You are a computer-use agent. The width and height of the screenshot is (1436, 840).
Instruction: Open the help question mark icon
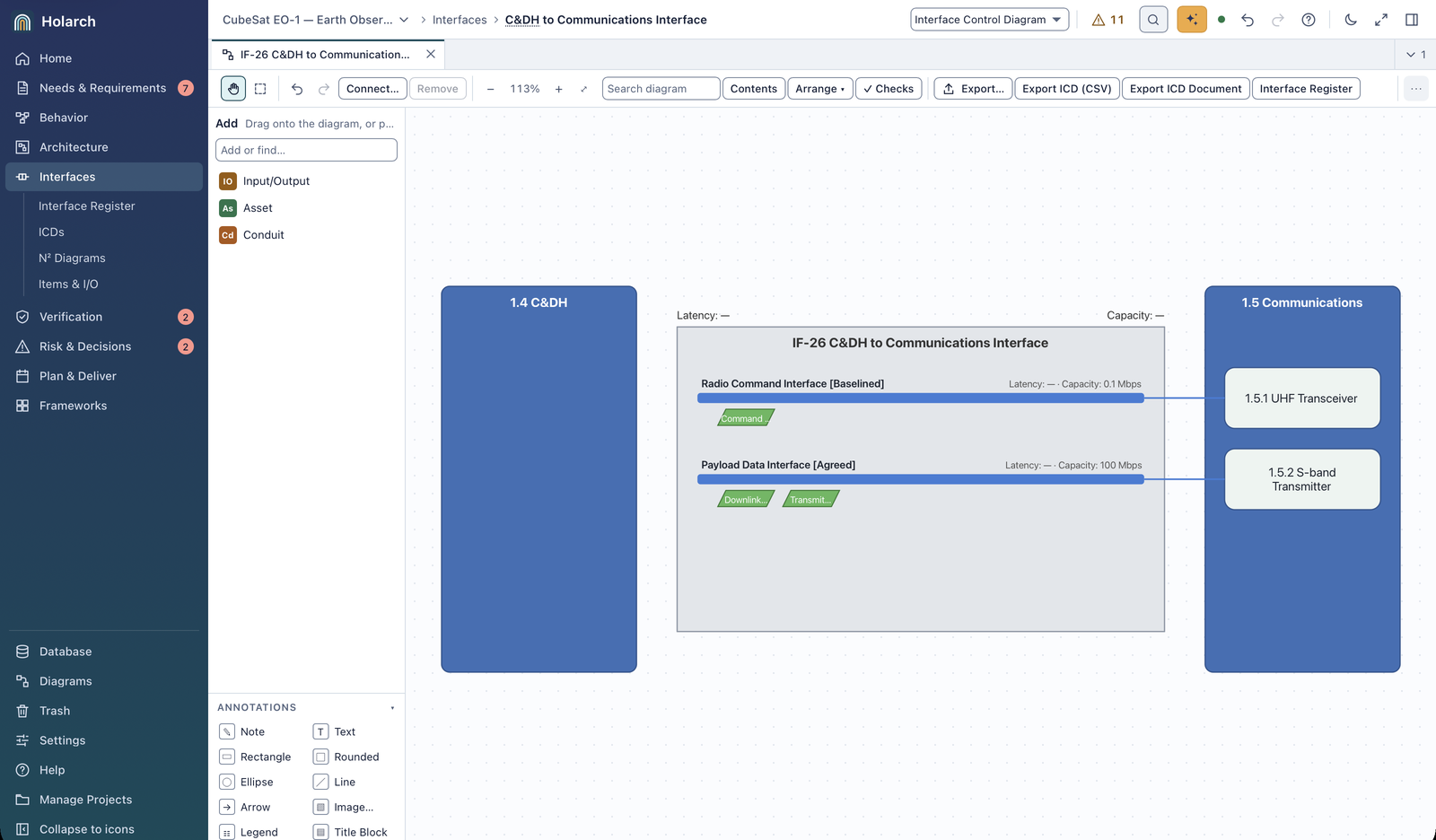[x=1309, y=20]
